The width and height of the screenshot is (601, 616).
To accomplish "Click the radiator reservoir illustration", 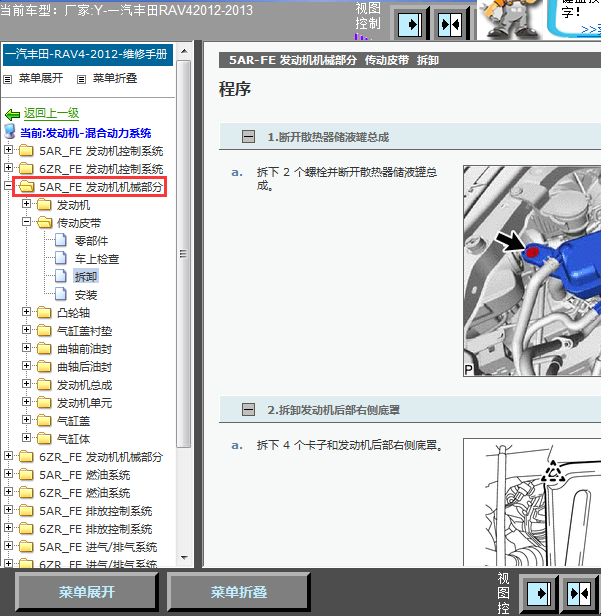I will click(x=532, y=271).
